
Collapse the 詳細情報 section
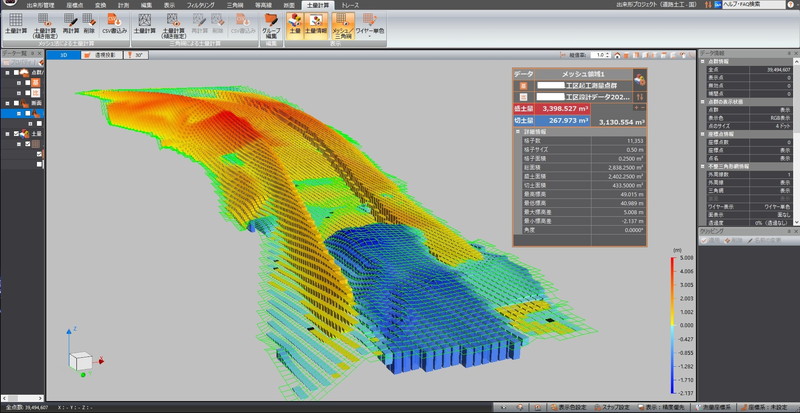pos(517,132)
